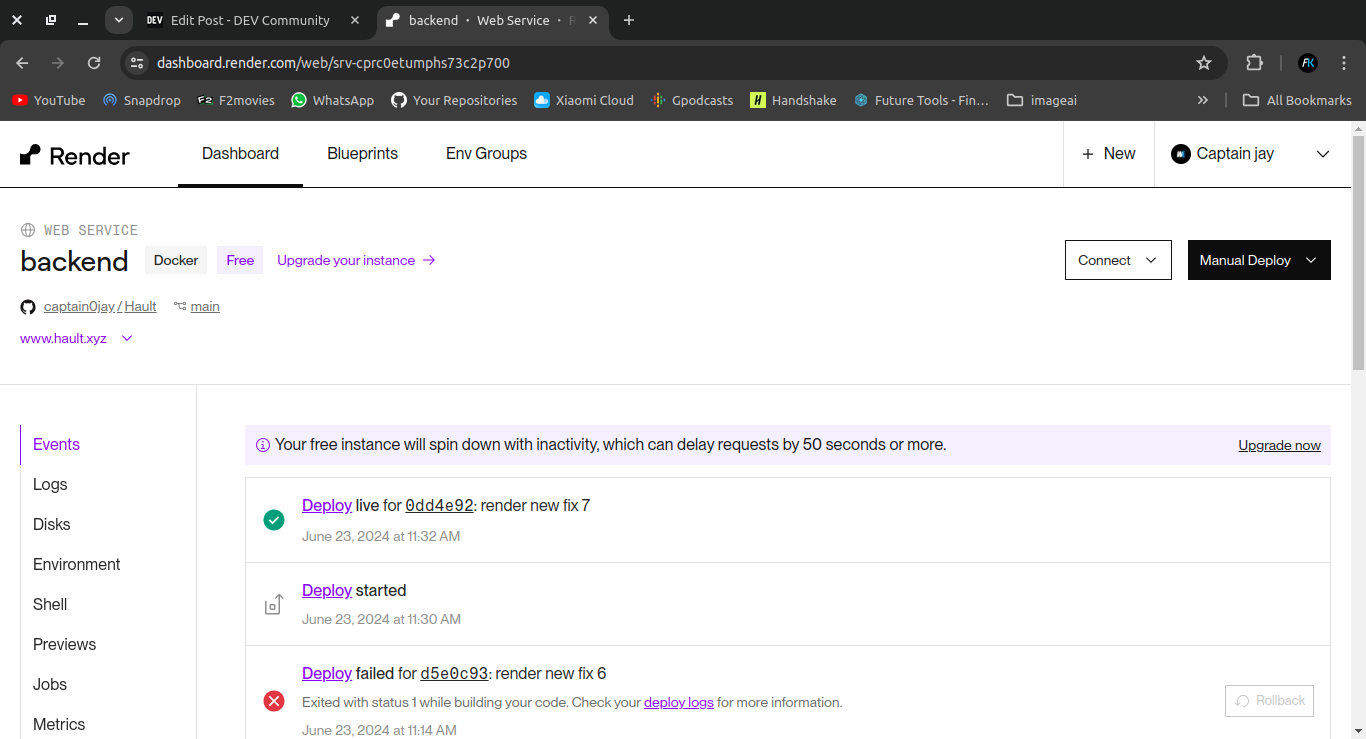Reload the page with refresh icon
The width and height of the screenshot is (1366, 739).
[x=94, y=63]
